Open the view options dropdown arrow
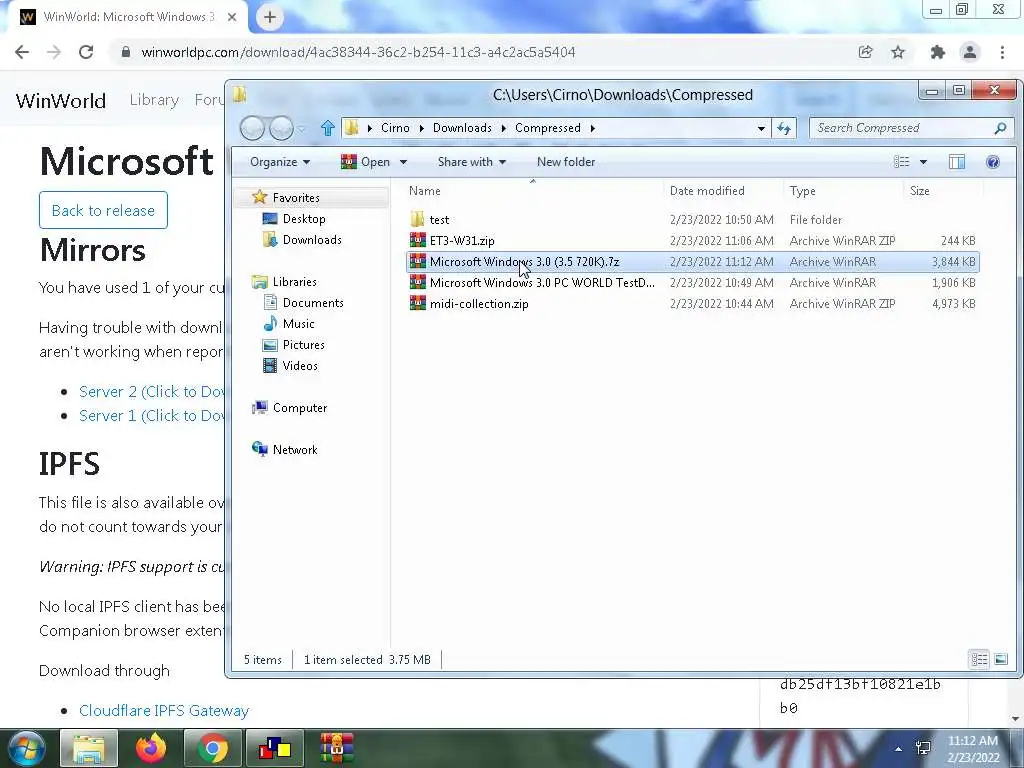Screen dimensions: 1024x768 (x=923, y=162)
